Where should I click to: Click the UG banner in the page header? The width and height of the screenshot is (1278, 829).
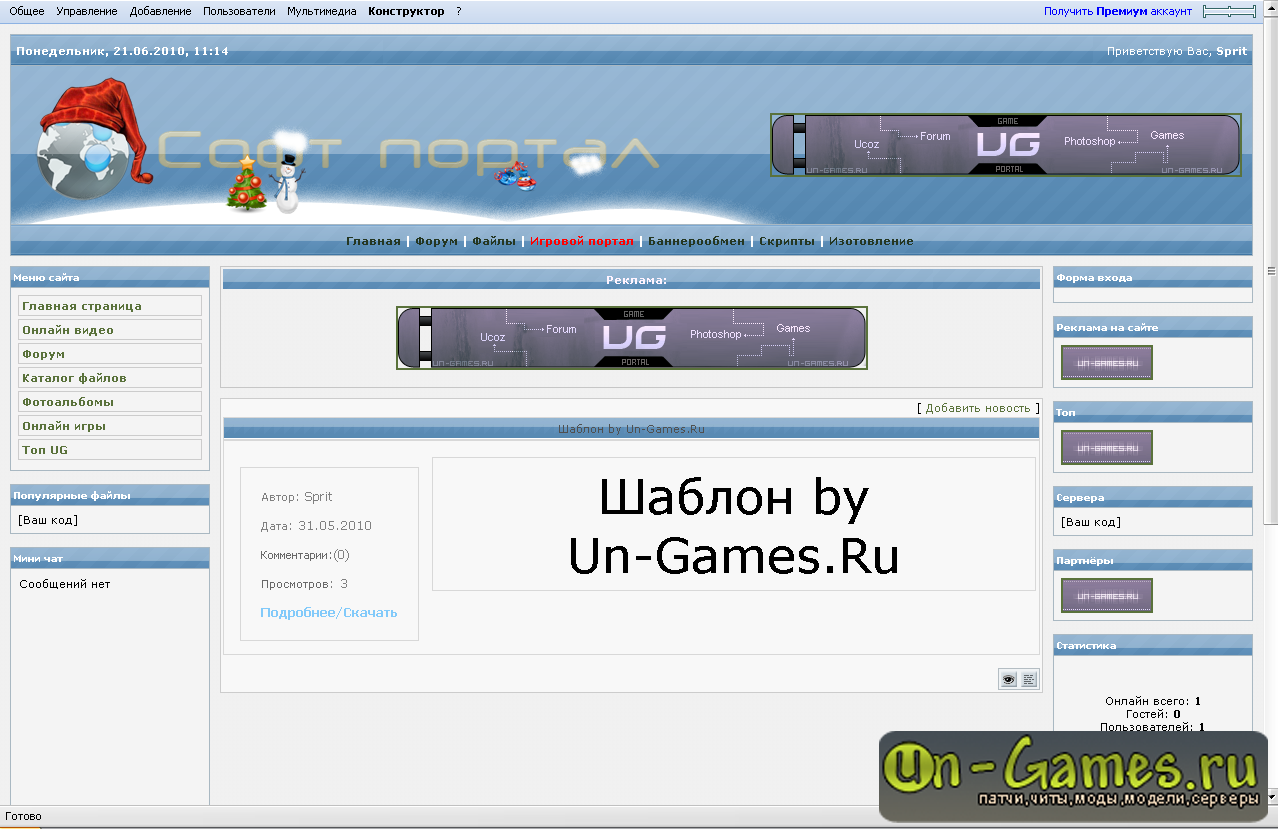coord(1005,145)
